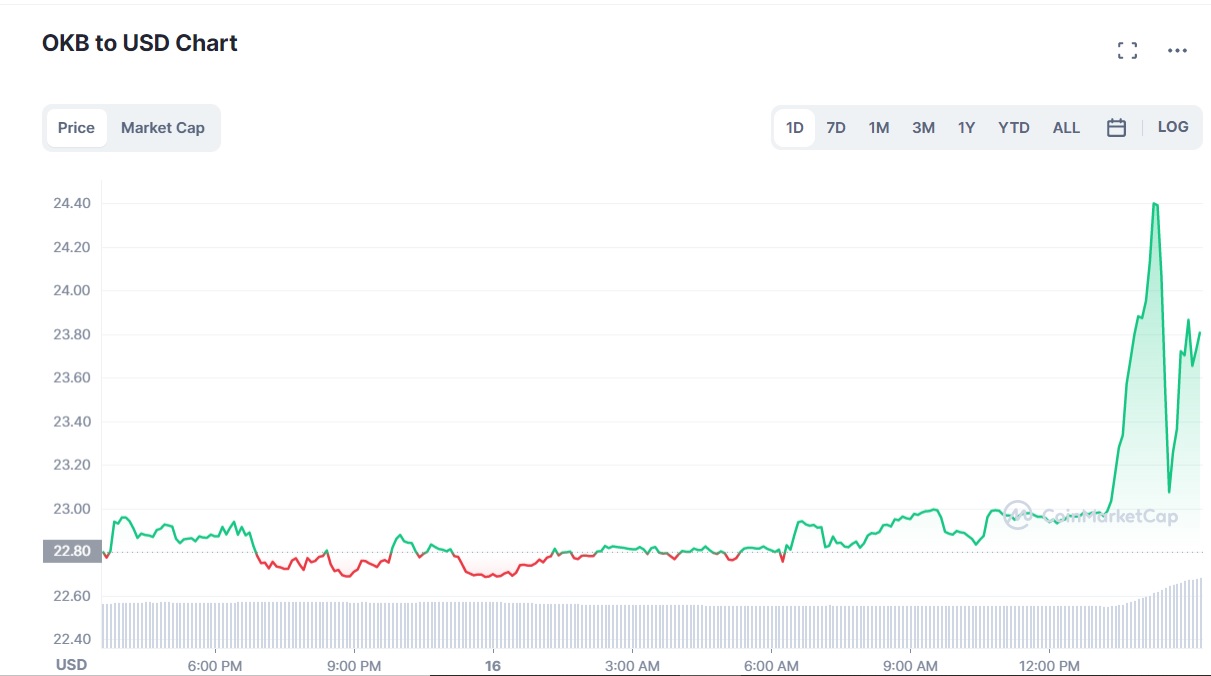Select the 7D time range
The image size is (1211, 676).
point(834,127)
